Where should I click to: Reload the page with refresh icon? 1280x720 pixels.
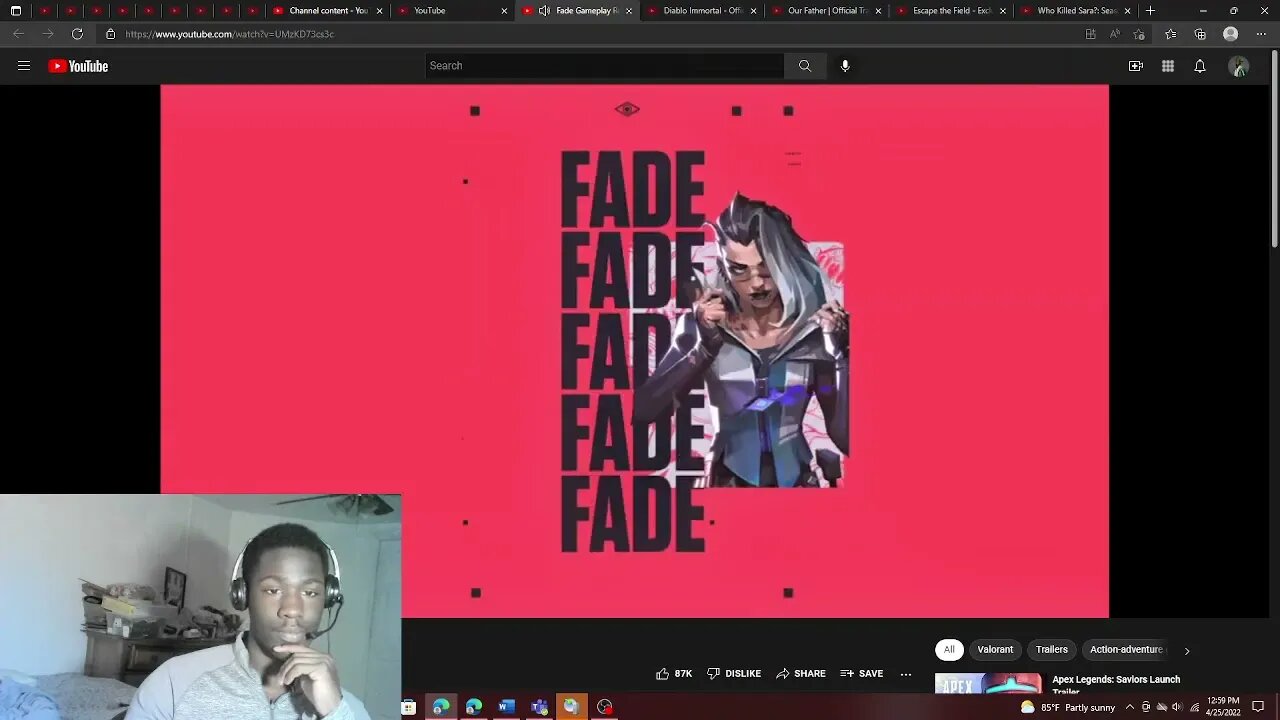[x=77, y=34]
